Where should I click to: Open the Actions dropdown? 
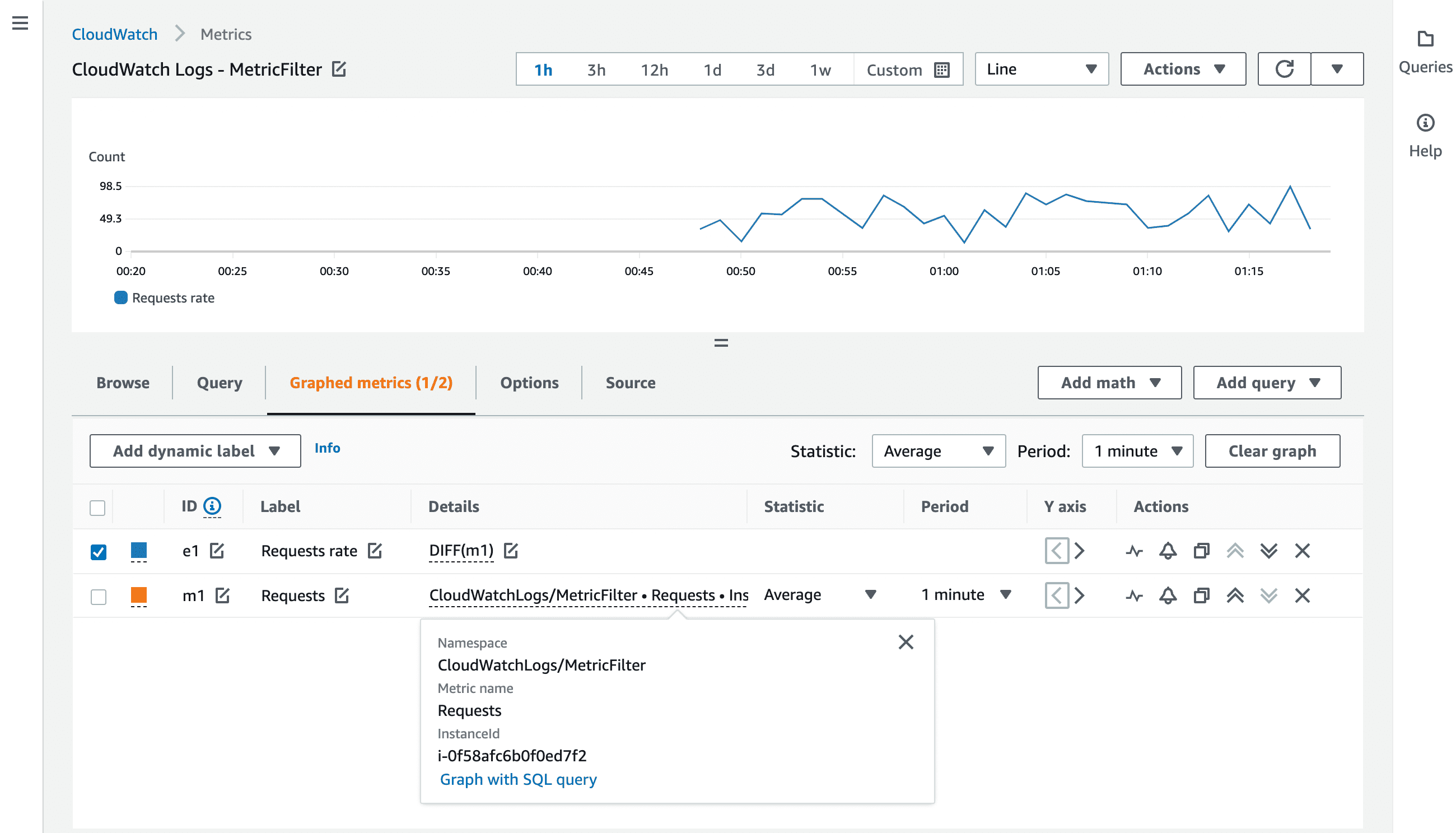coord(1183,69)
